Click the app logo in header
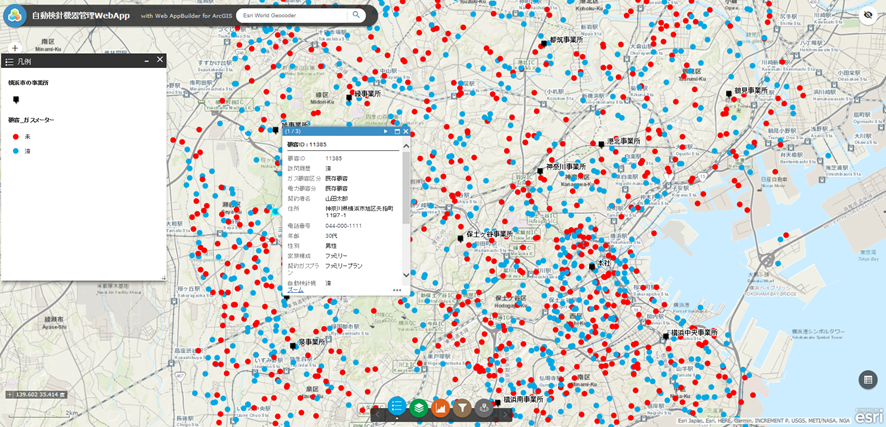 [x=15, y=15]
